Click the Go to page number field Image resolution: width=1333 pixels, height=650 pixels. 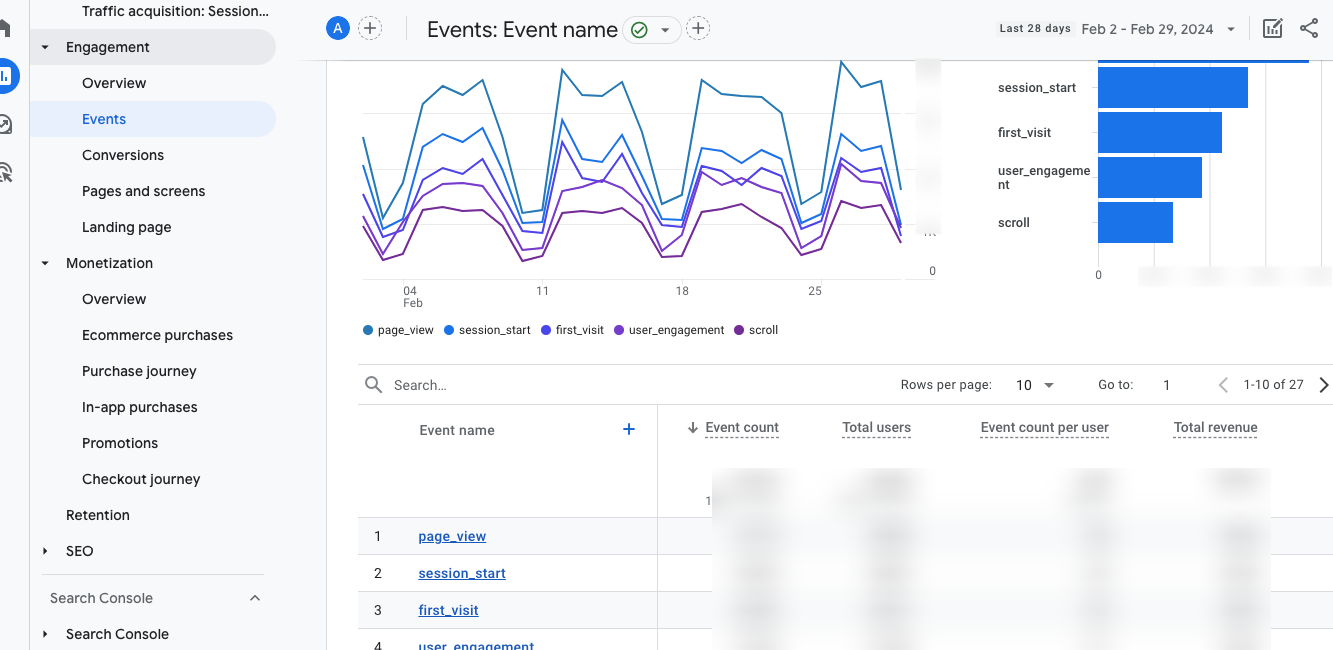tap(1167, 385)
